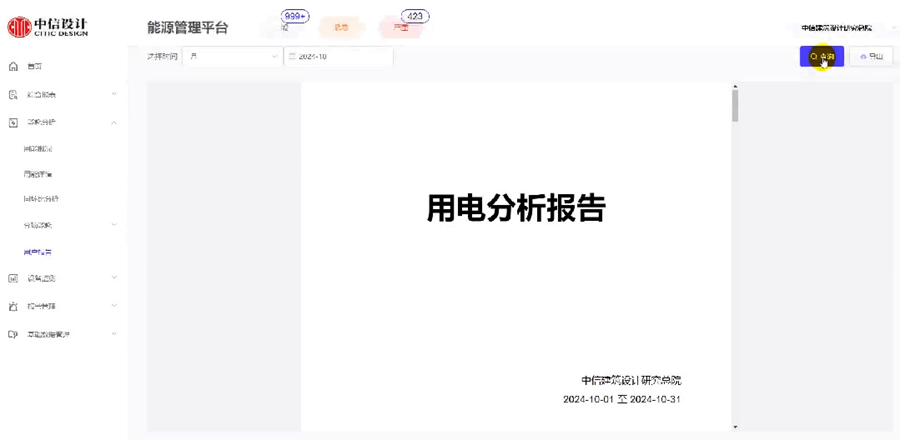
Task: Open the time granularity dropdown showing 月
Action: click(x=232, y=57)
